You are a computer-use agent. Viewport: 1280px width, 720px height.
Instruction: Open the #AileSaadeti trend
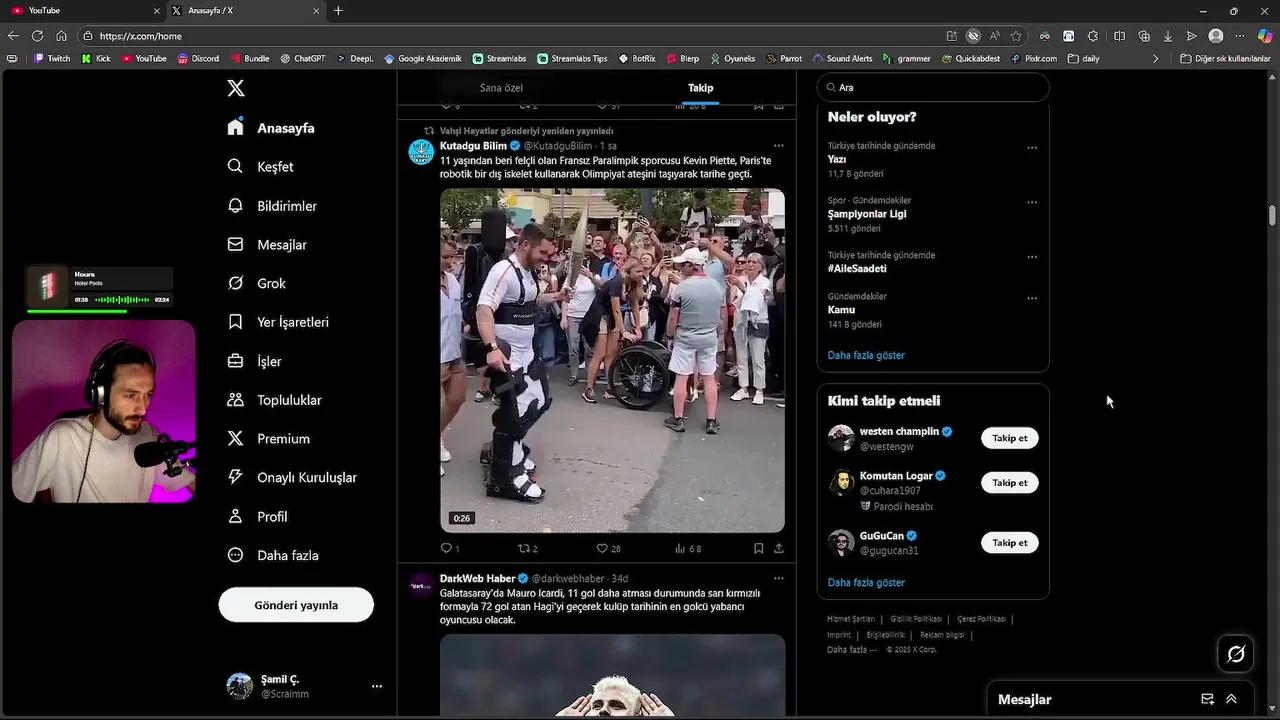coord(857,269)
